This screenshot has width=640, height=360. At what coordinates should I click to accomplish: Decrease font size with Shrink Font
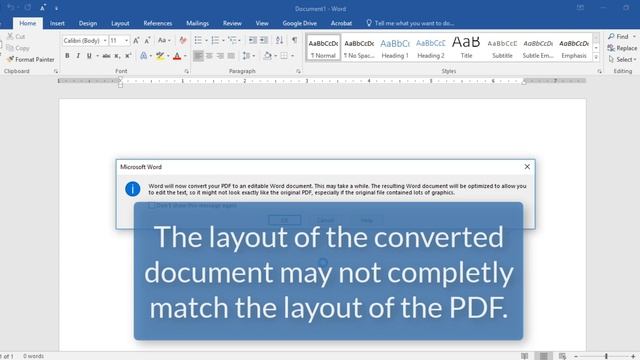point(147,40)
